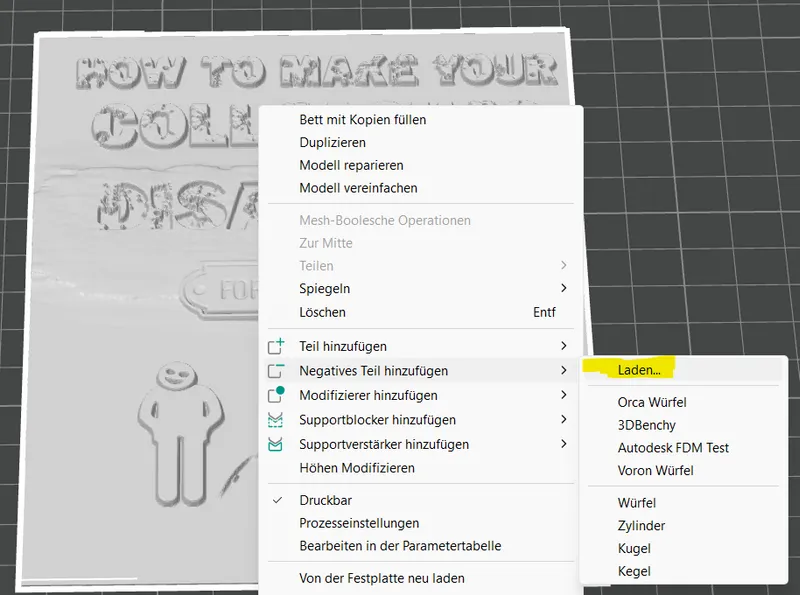Select '3DBenchy' from the submenu
Viewport: 800px width, 595px height.
tap(646, 425)
